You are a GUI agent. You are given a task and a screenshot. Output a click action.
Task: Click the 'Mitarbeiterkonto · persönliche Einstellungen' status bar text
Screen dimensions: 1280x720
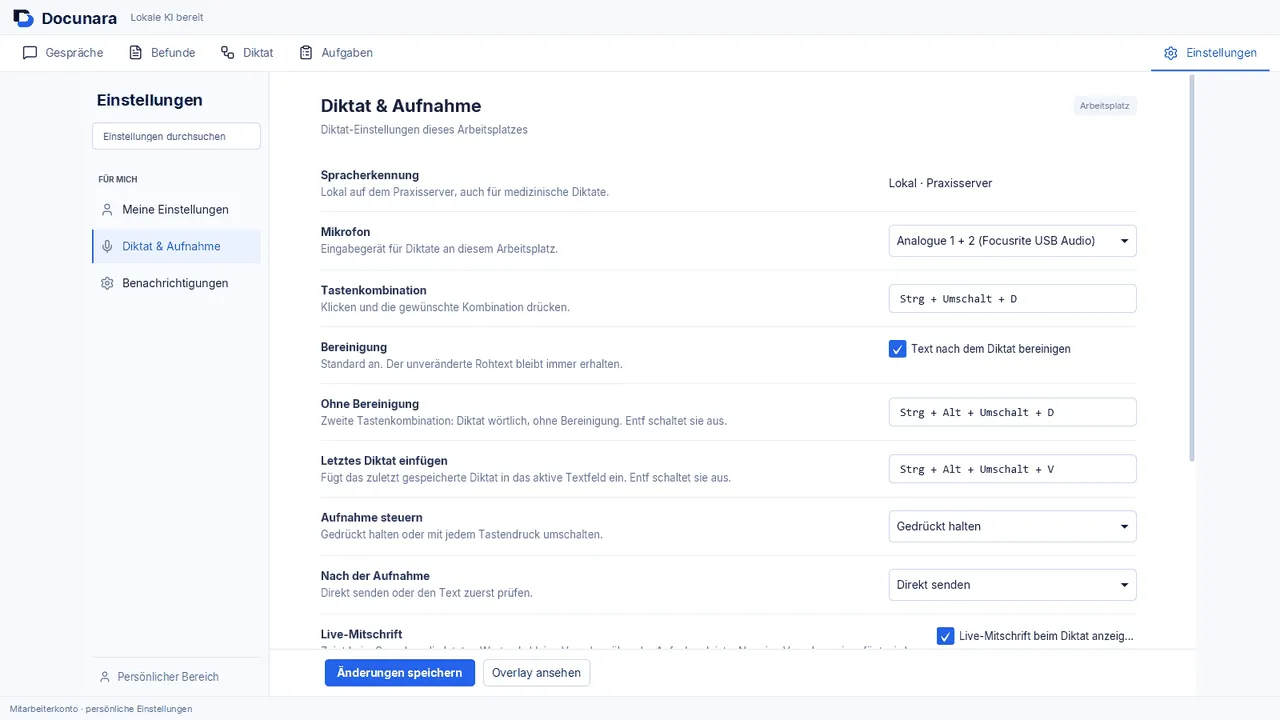101,709
